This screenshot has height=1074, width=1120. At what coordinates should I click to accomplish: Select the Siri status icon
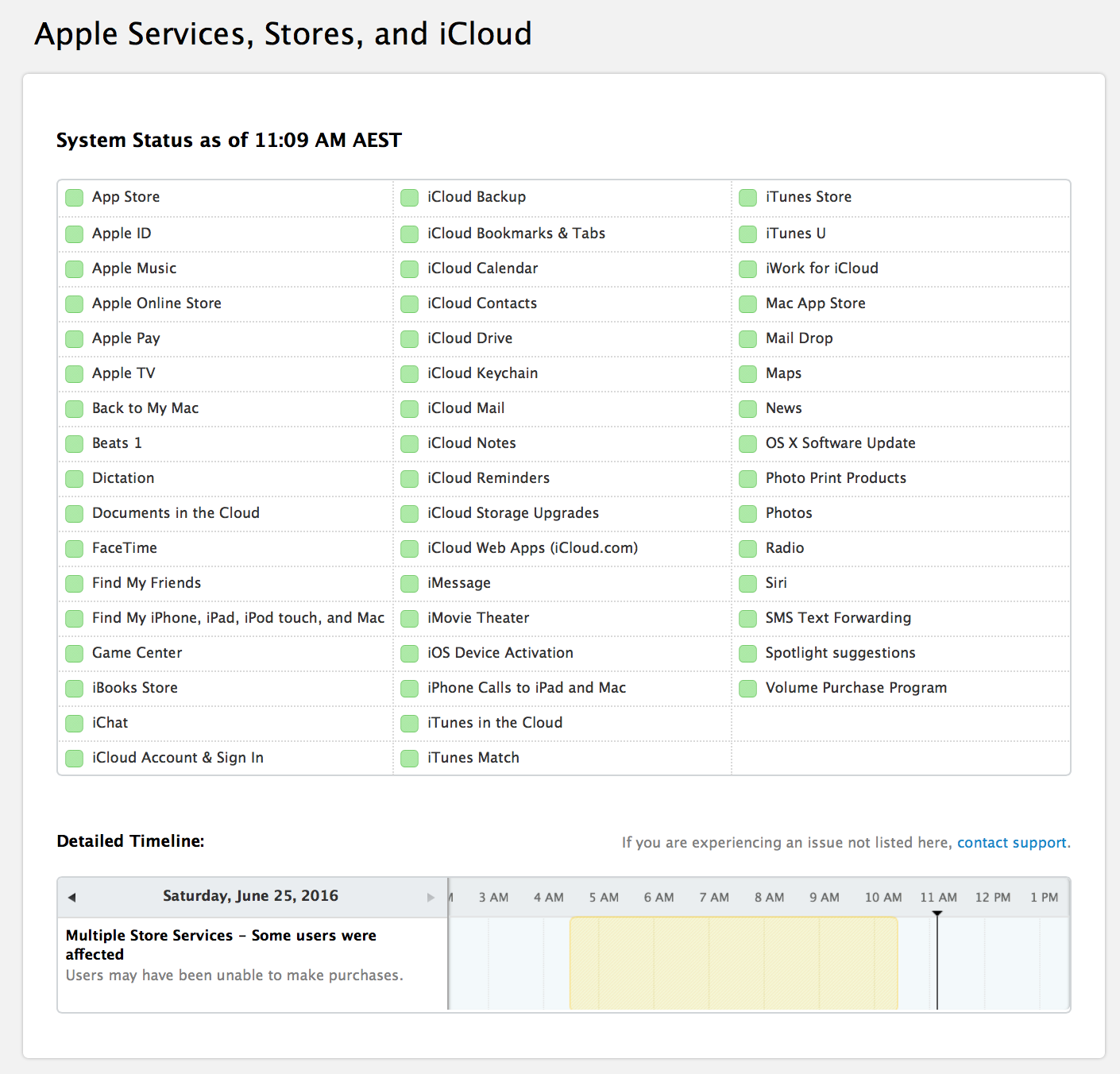coord(748,584)
